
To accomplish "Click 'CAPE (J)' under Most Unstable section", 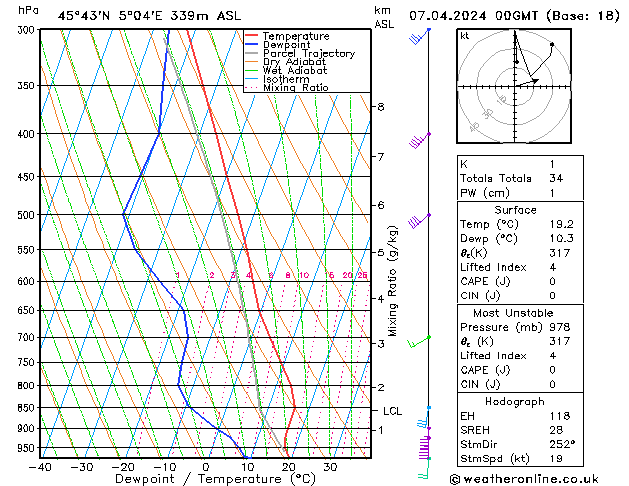I will [x=485, y=370].
